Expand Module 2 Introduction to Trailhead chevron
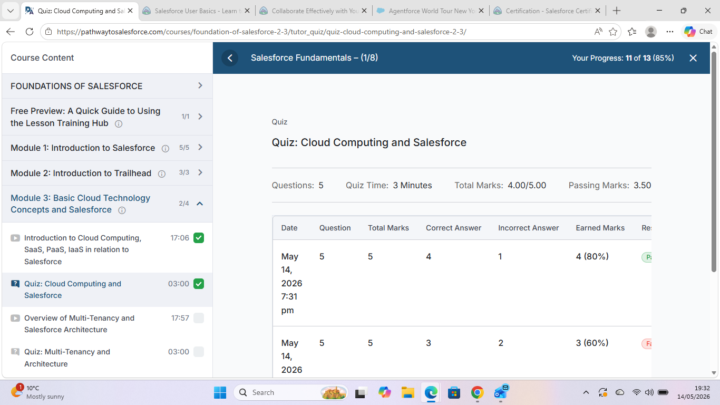Screen dimensions: 720x405 click(200, 173)
